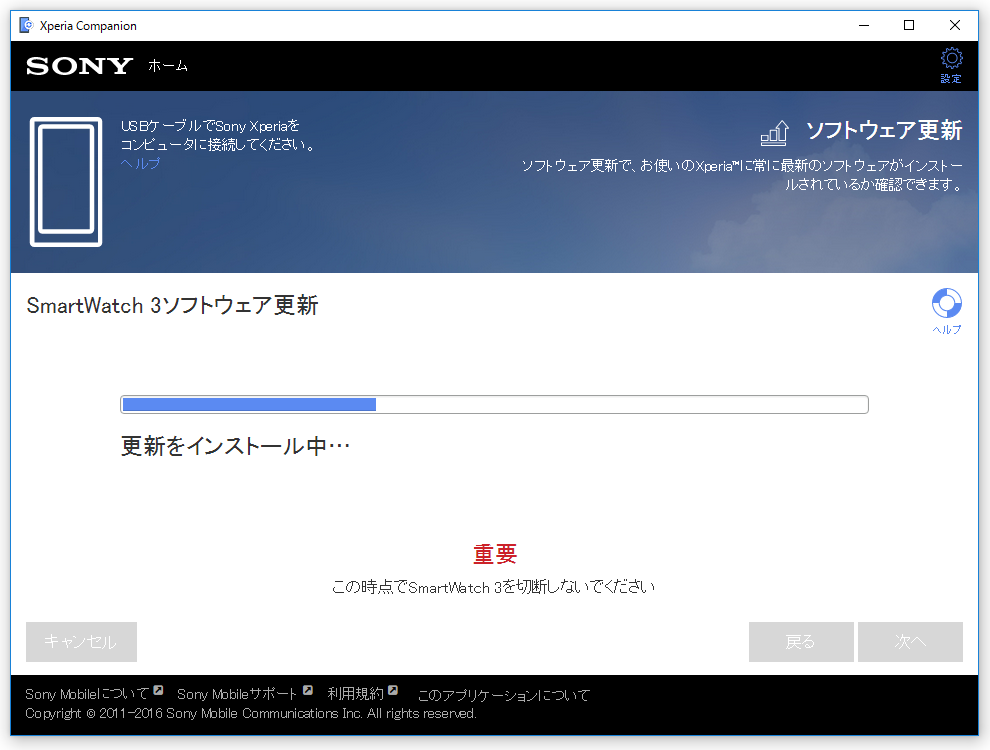
Task: Maximize the Xperia Companion window
Action: (909, 25)
